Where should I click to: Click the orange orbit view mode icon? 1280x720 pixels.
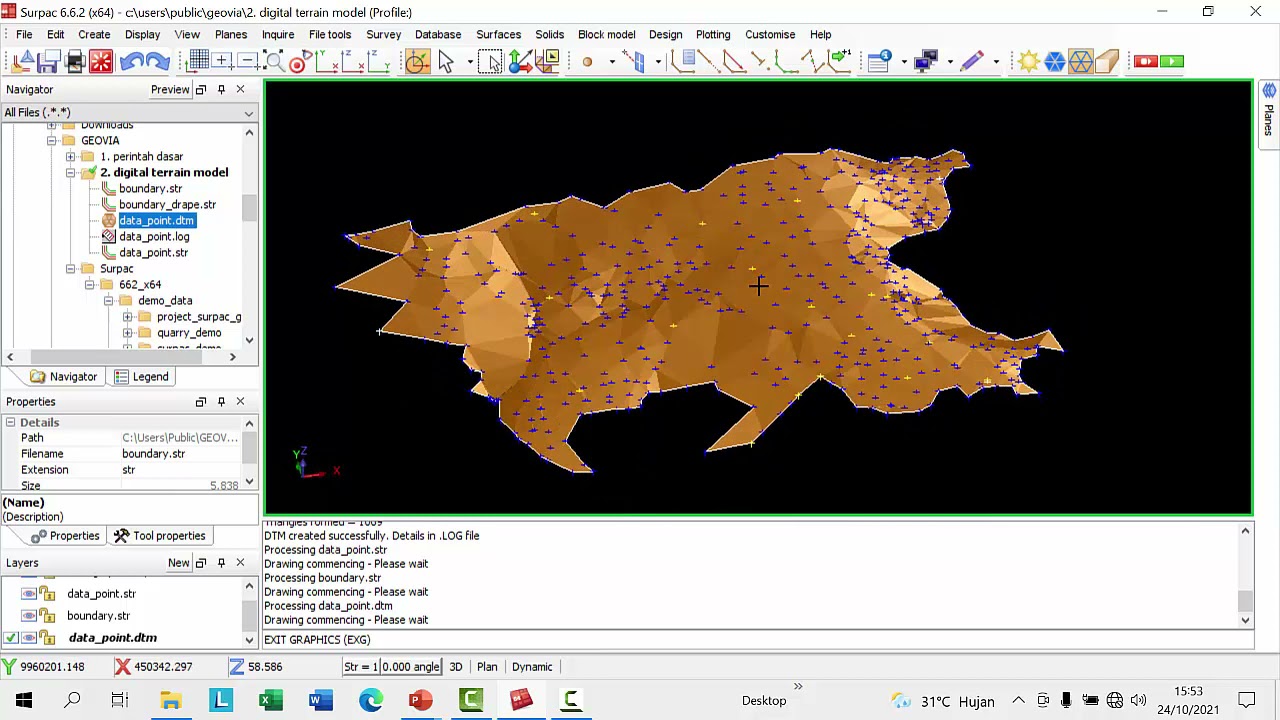(x=417, y=62)
